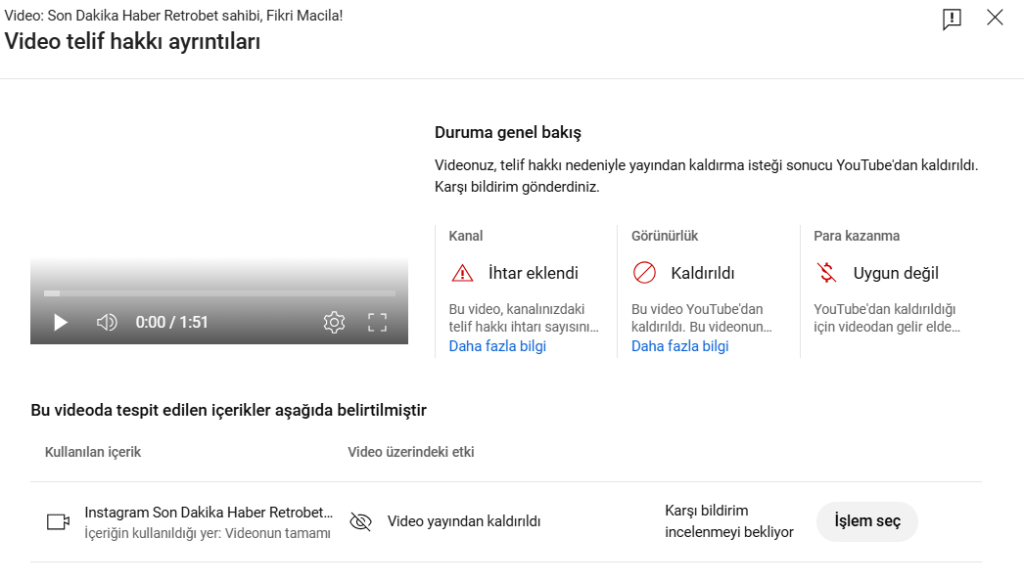The image size is (1024, 582).
Task: Select the text "Video yayından kaldırıldı"
Action: 464,521
